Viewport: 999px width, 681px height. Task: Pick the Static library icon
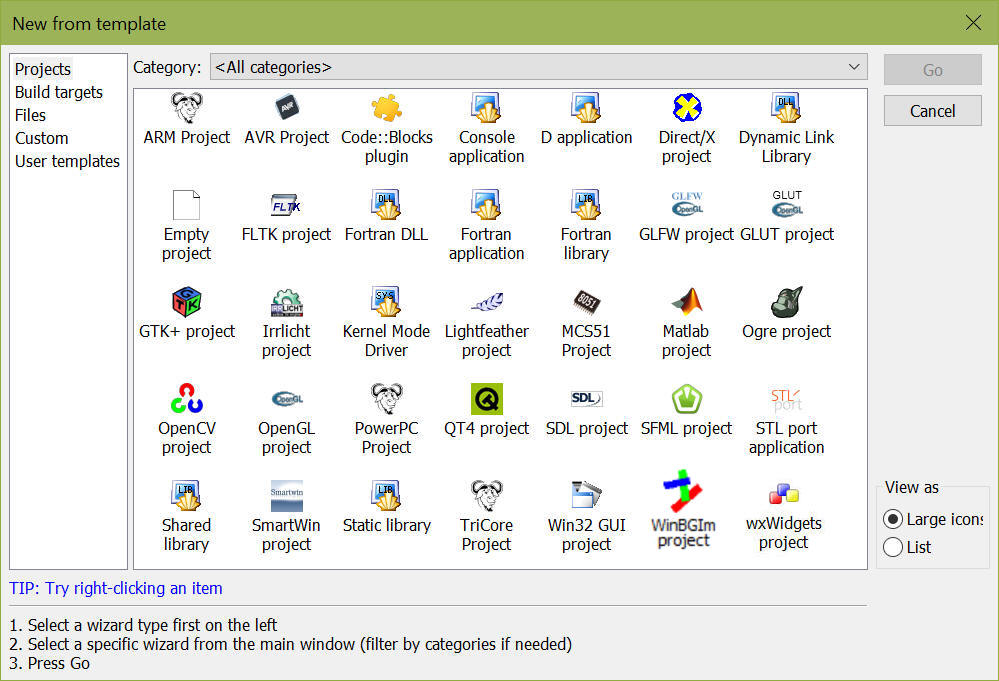pos(387,495)
